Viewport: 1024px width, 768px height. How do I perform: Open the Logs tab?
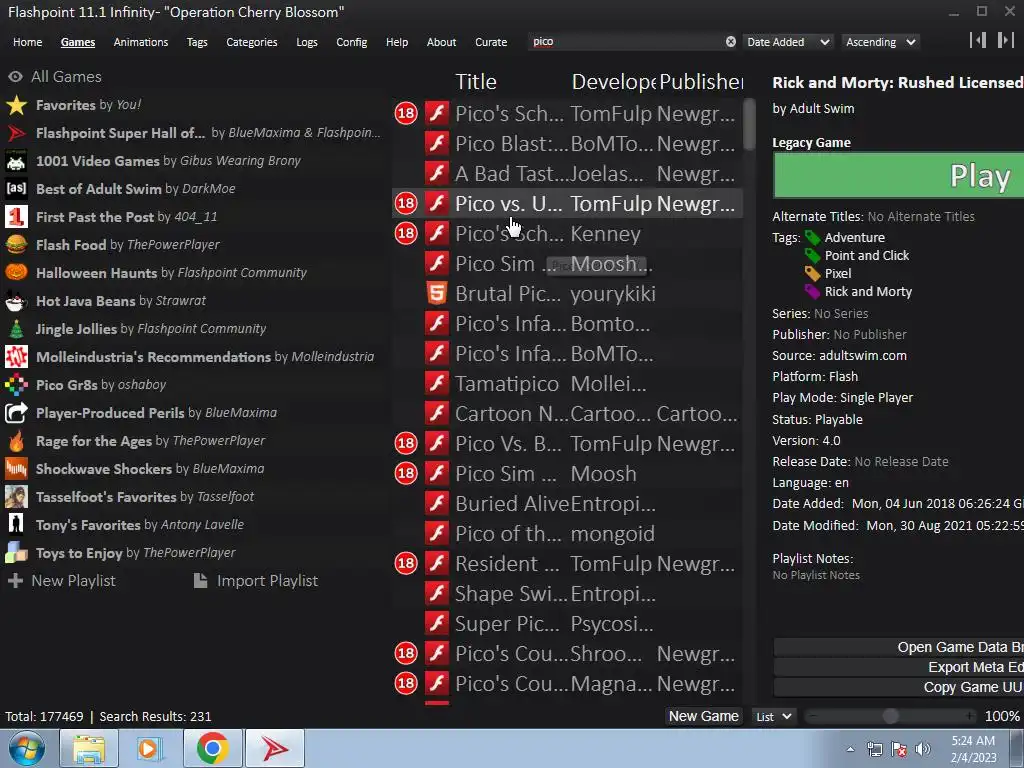(307, 42)
